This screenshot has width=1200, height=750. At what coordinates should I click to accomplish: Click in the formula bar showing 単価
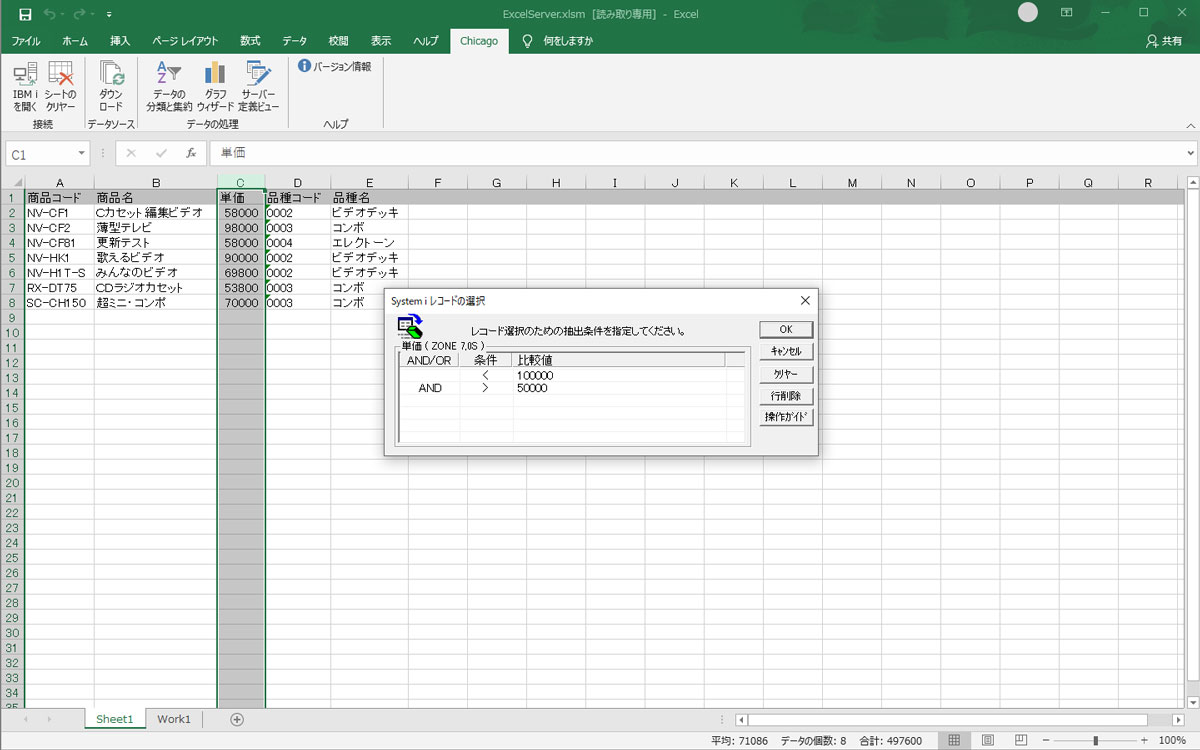(x=696, y=154)
